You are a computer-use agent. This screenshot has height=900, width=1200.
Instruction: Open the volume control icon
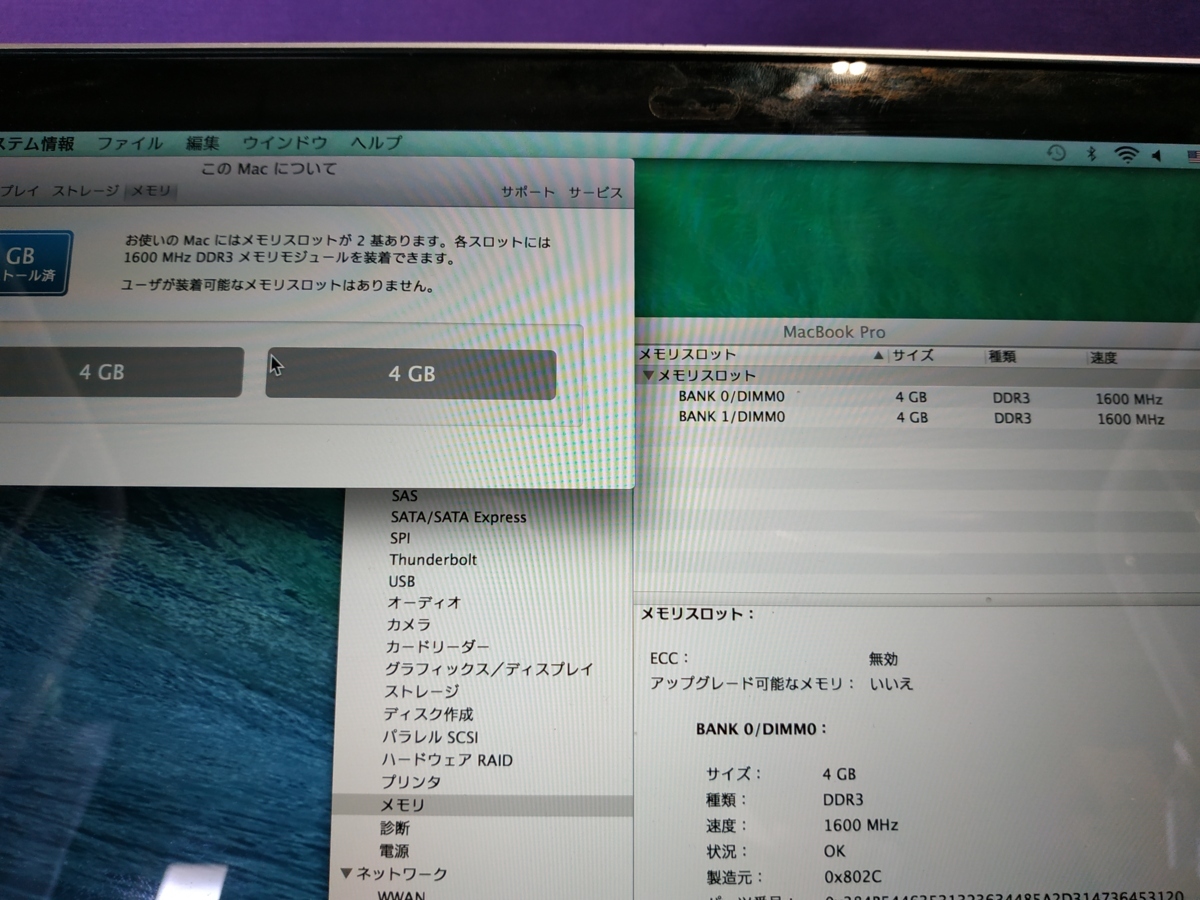1157,156
